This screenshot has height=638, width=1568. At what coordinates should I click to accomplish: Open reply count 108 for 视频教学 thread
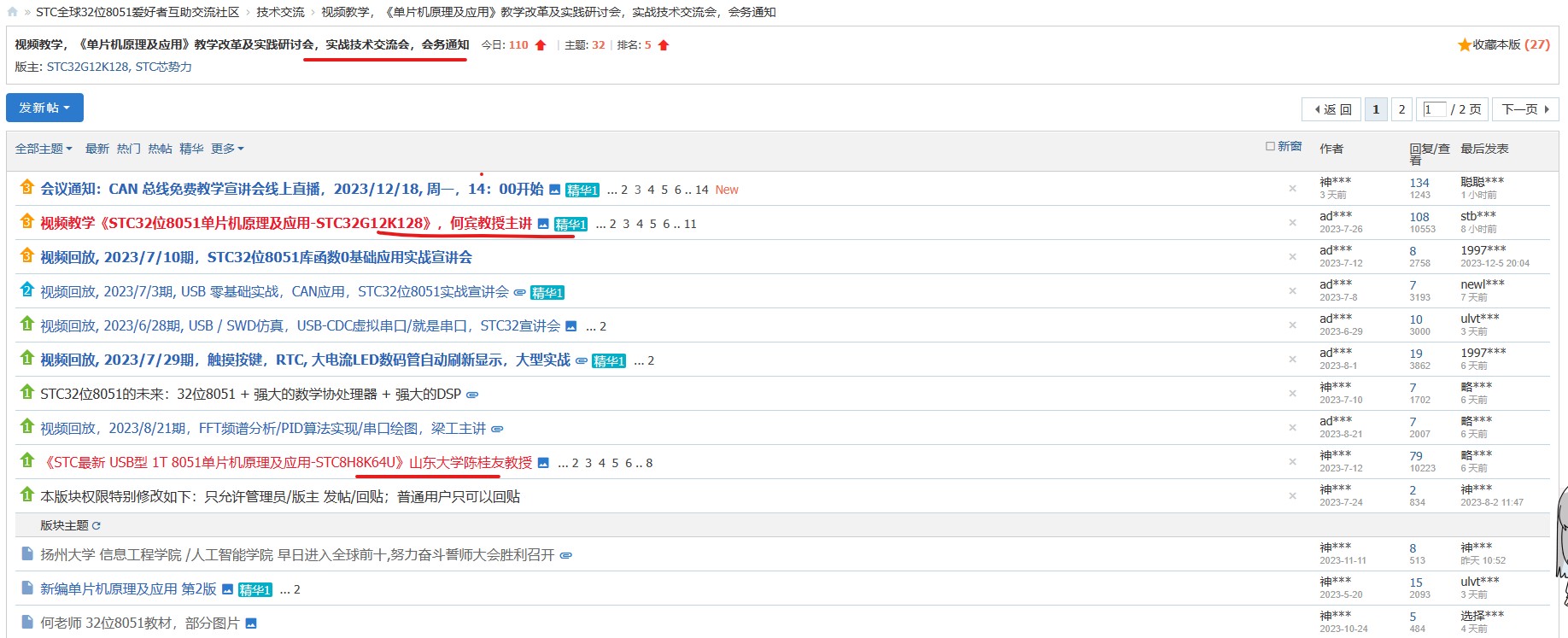(x=1419, y=217)
